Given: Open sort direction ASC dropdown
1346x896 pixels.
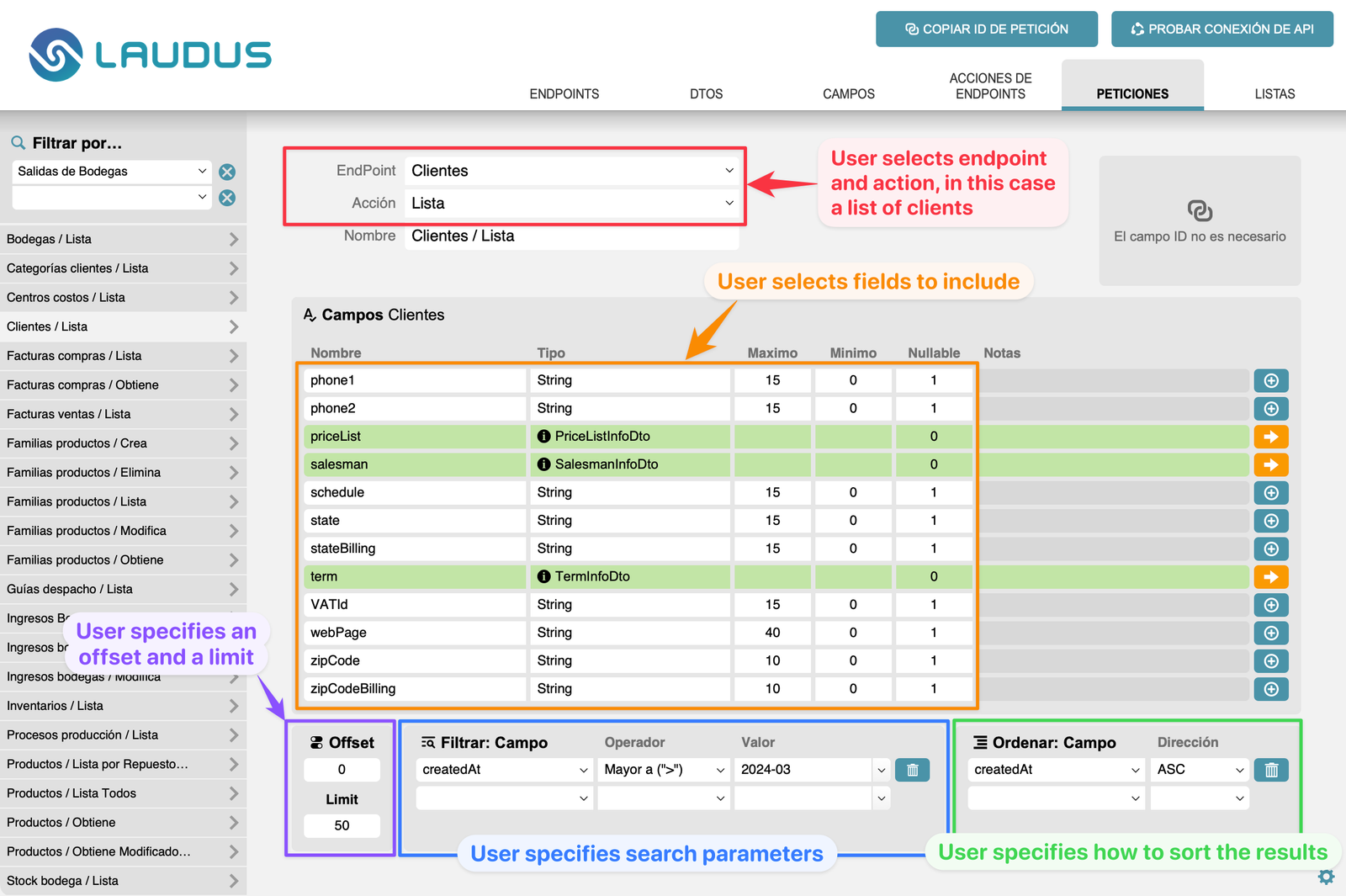Looking at the screenshot, I should click(1200, 770).
